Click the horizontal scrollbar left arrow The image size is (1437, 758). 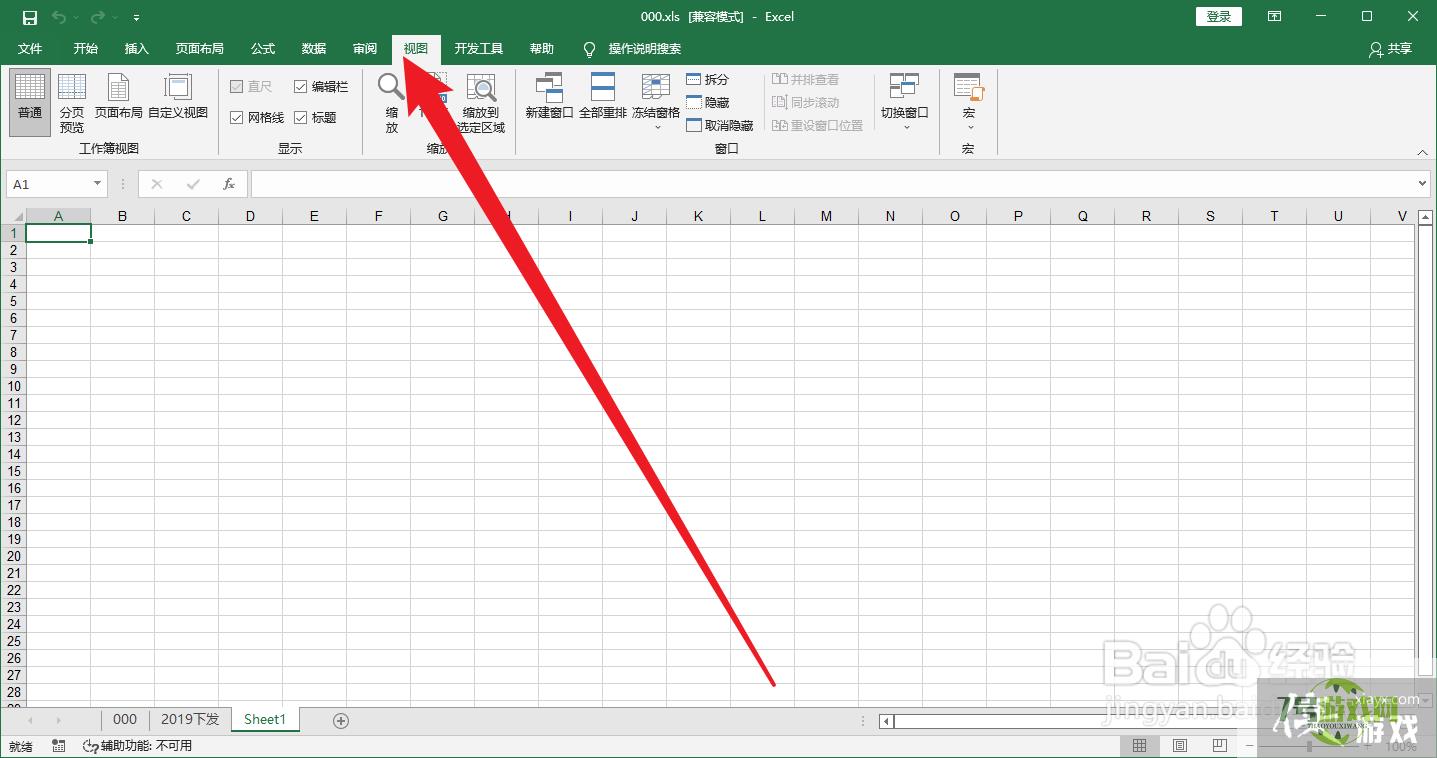point(886,721)
